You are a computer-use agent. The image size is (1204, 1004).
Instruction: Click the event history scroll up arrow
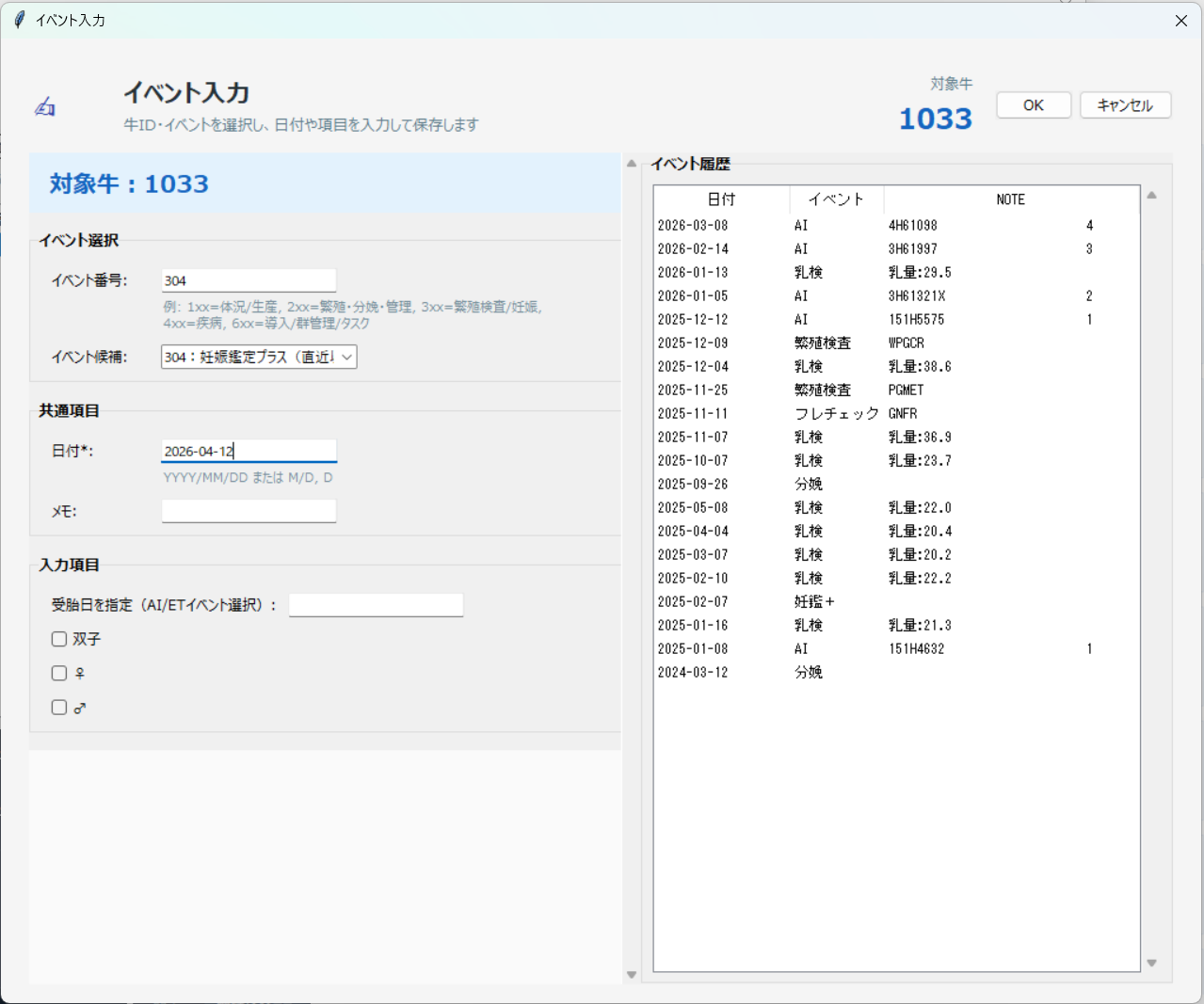tap(1151, 196)
